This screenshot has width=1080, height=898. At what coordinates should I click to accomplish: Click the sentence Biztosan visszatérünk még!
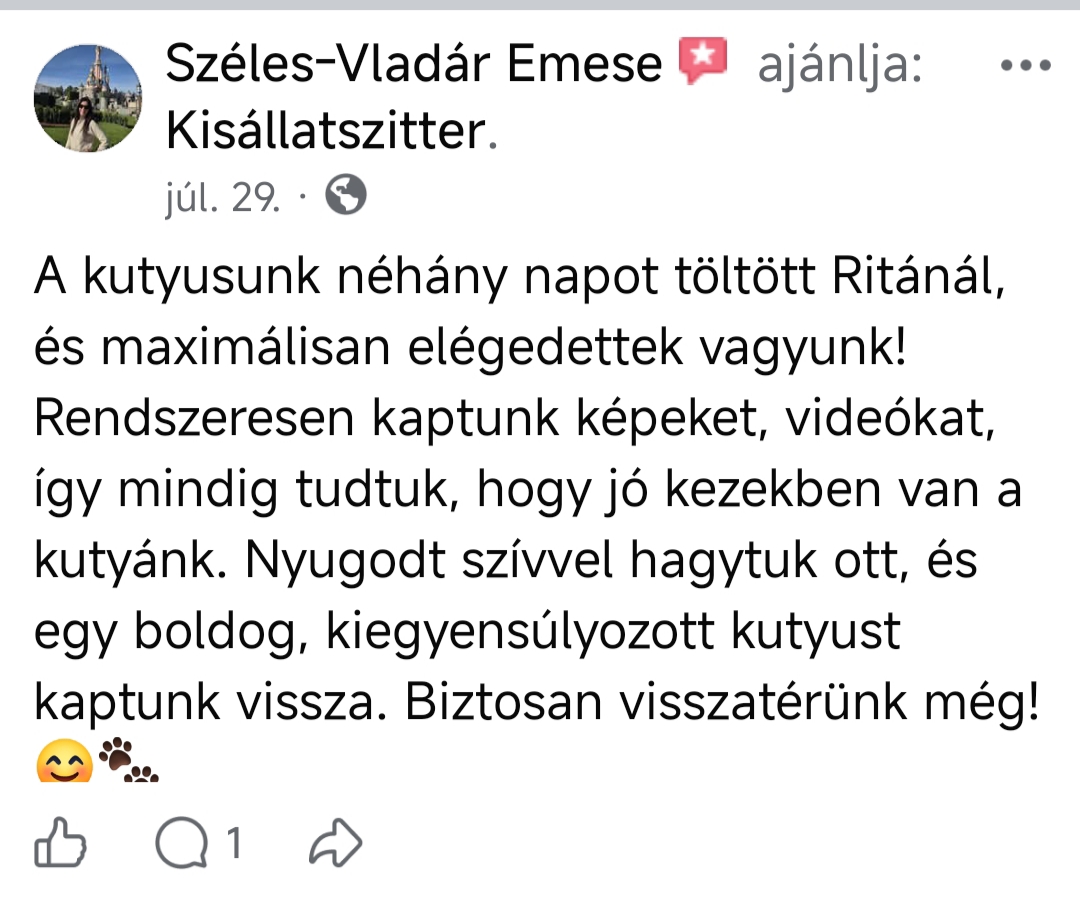coord(725,703)
